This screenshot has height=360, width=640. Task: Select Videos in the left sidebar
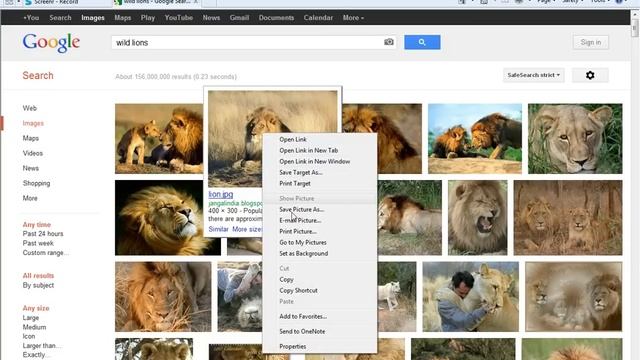[33, 153]
